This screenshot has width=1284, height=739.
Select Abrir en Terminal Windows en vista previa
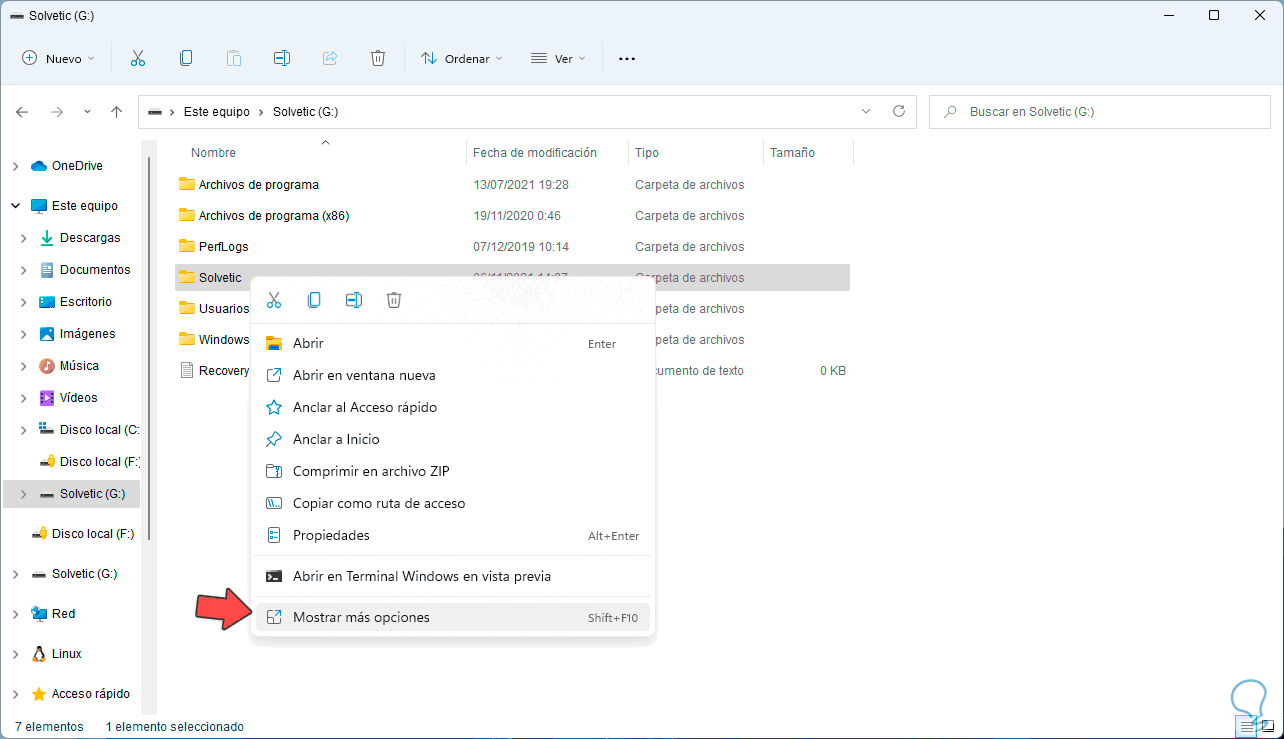pyautogui.click(x=453, y=576)
